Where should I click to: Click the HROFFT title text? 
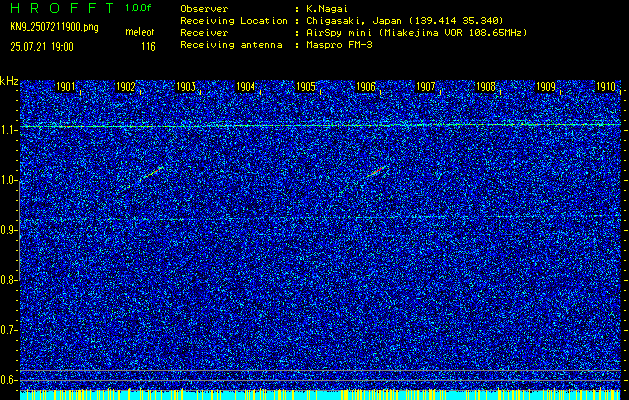(x=63, y=8)
